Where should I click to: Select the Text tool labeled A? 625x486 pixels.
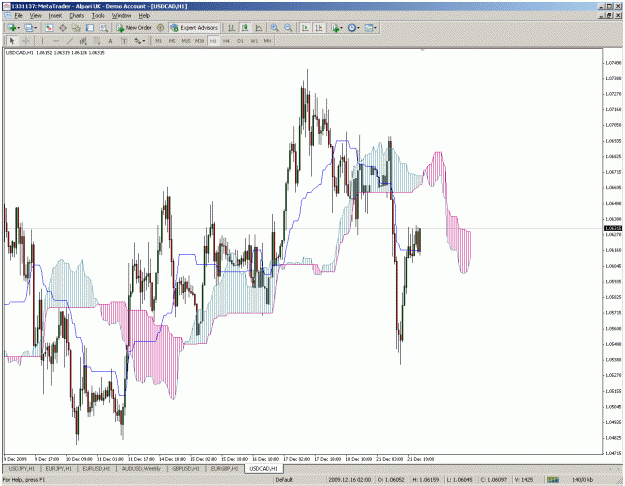110,41
